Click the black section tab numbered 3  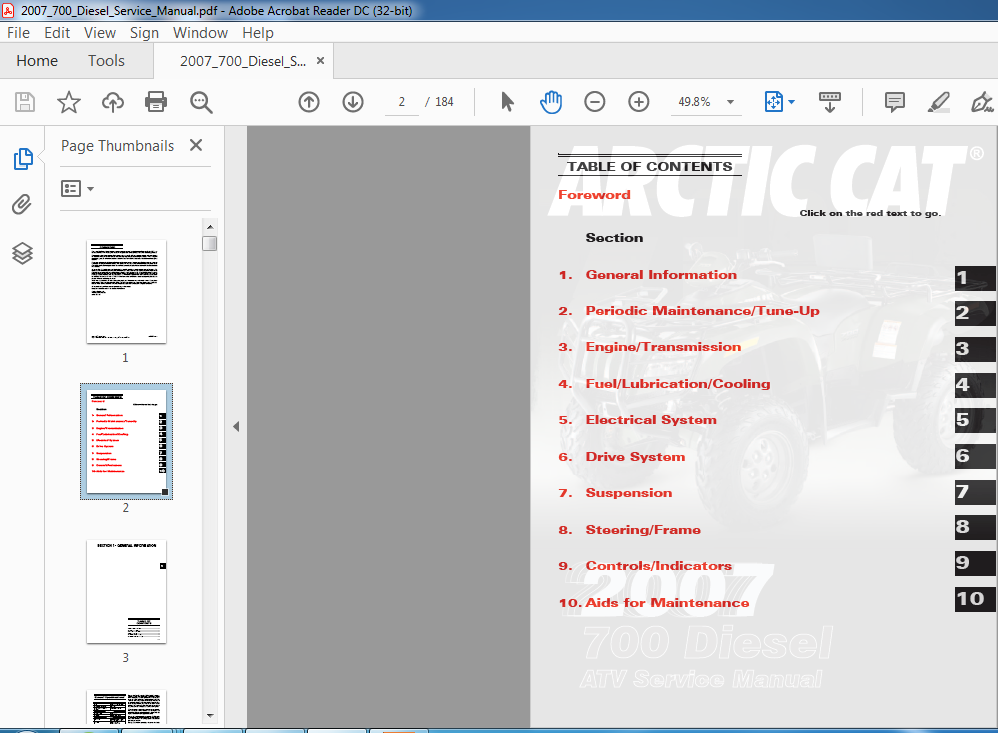pos(974,349)
